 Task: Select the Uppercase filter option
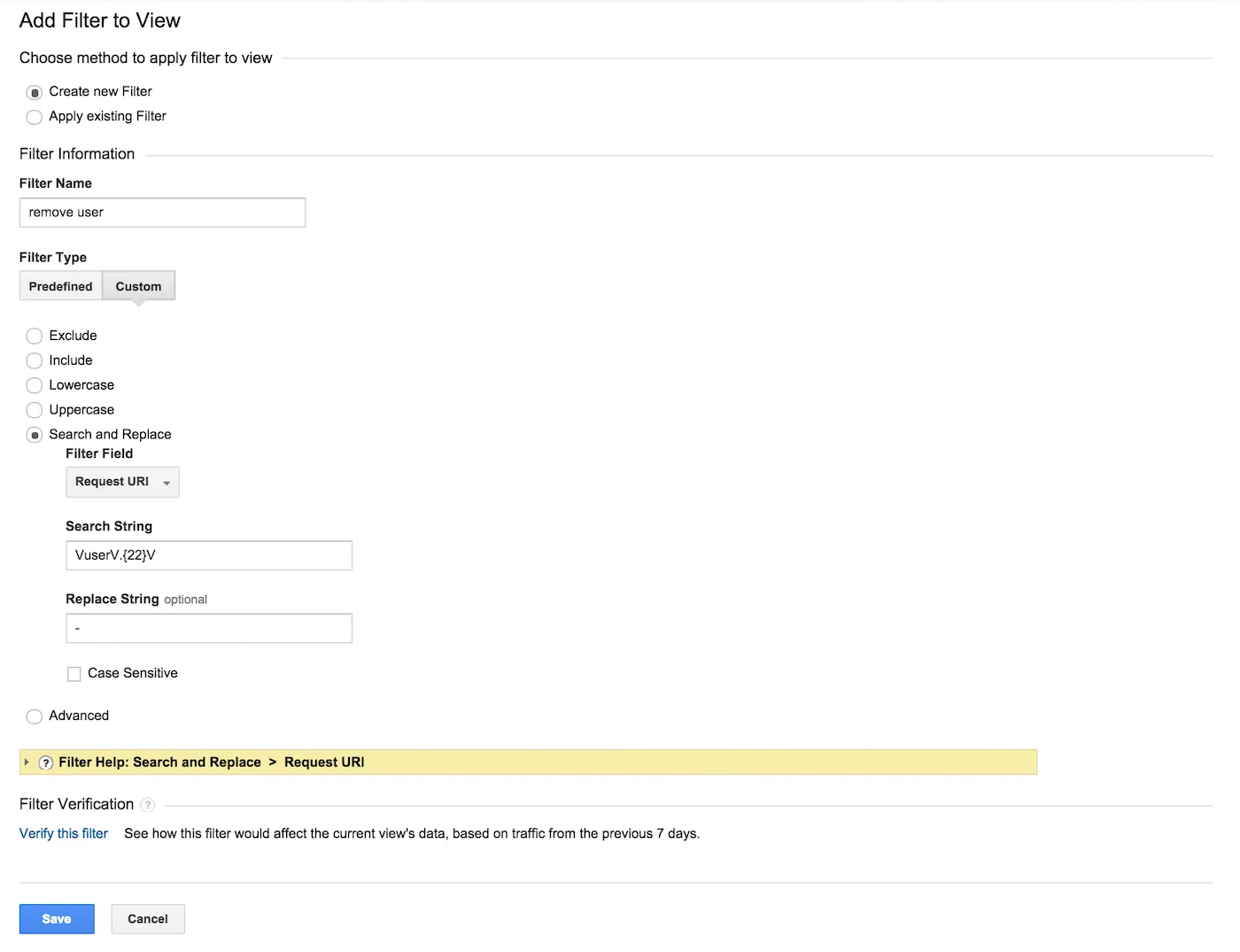pos(34,410)
